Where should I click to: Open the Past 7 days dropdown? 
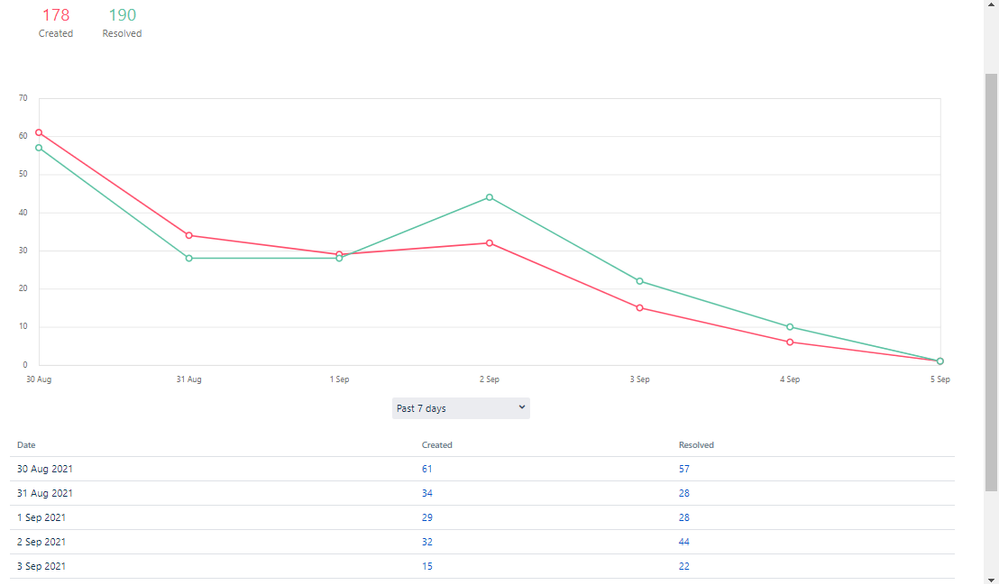[x=460, y=408]
